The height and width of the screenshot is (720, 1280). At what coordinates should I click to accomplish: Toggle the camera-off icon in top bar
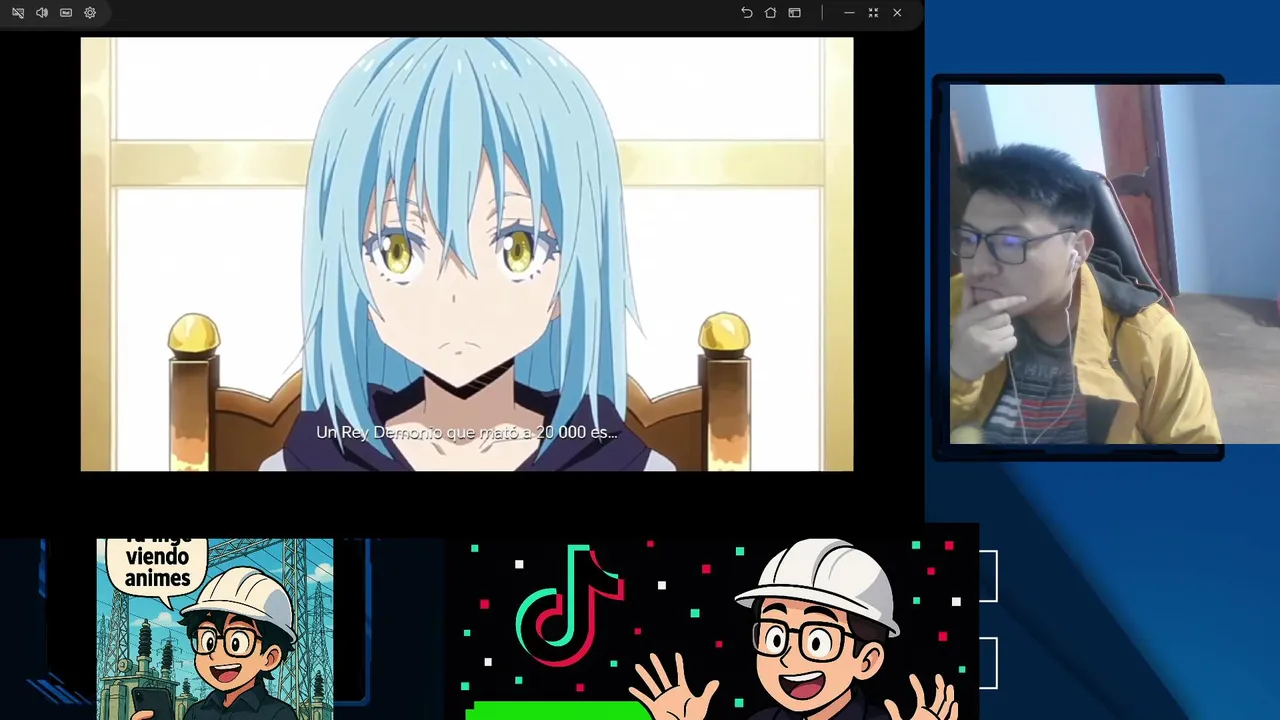coord(18,13)
